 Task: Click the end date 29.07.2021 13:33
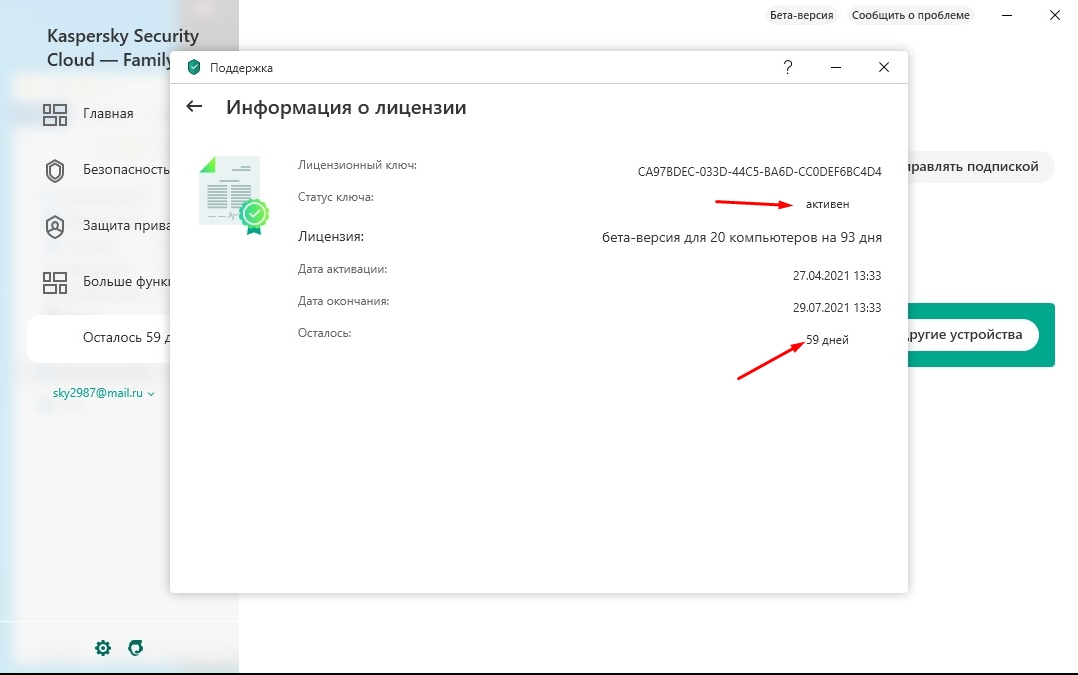click(837, 308)
